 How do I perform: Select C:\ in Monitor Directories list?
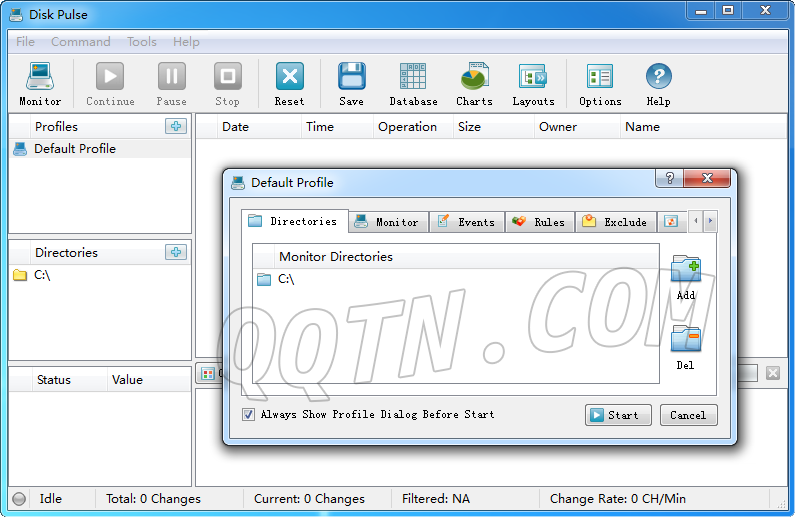coord(286,279)
